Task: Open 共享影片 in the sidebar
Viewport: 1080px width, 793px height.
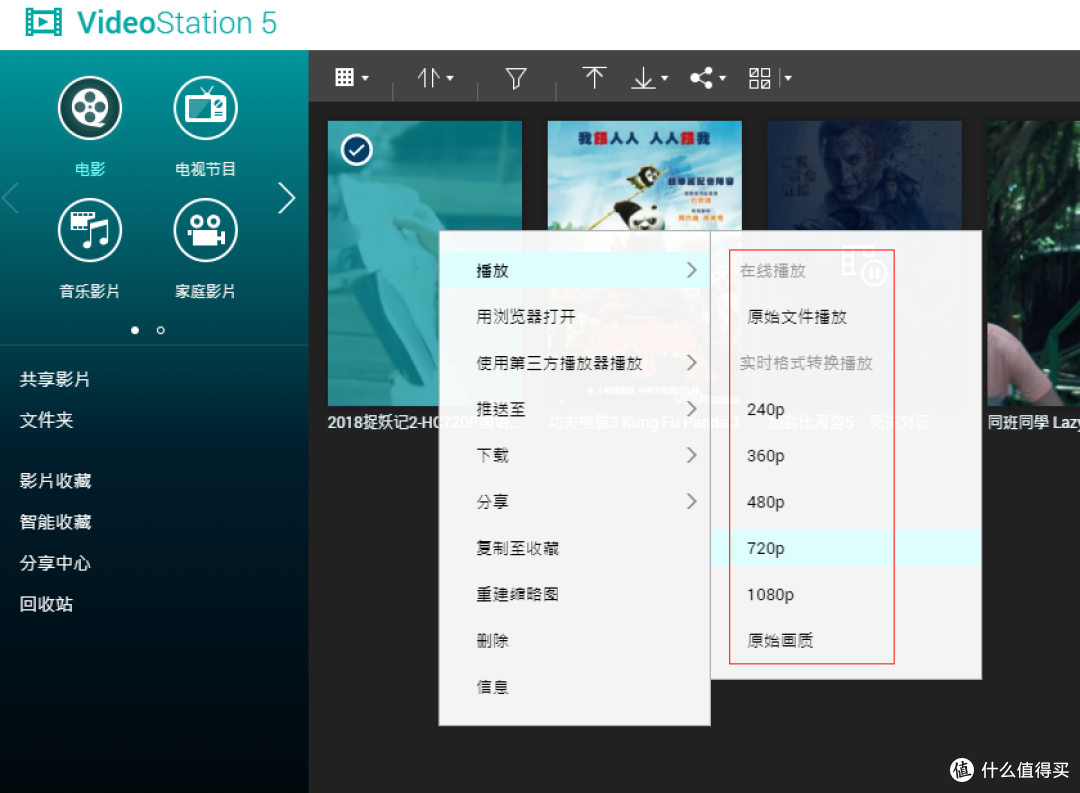Action: point(54,379)
